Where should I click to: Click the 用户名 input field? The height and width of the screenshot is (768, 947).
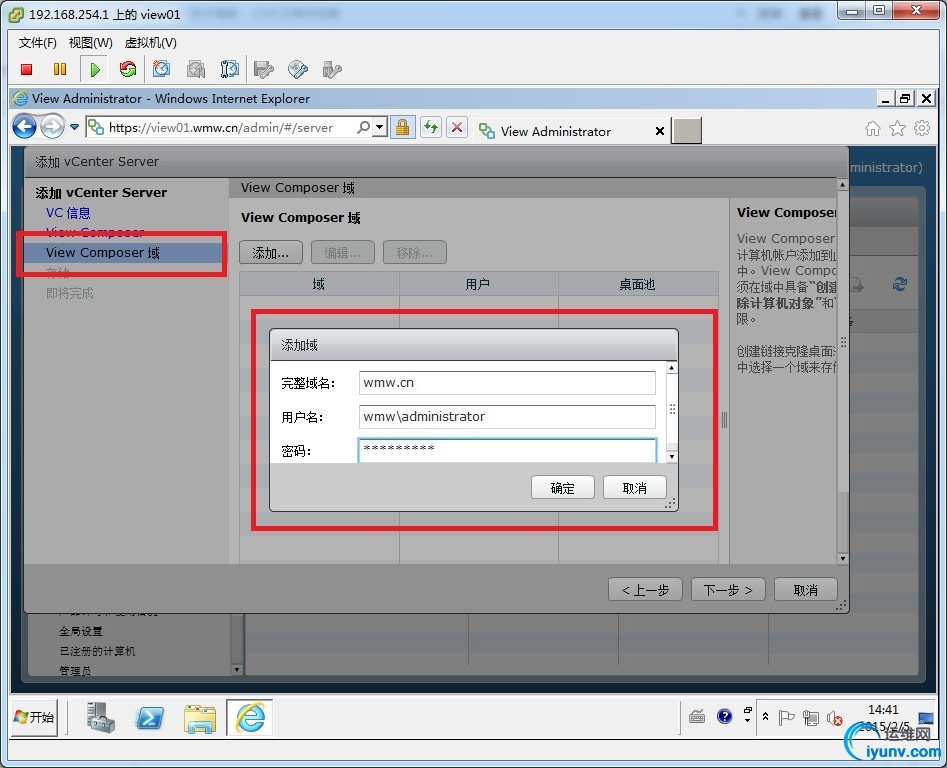click(x=507, y=417)
